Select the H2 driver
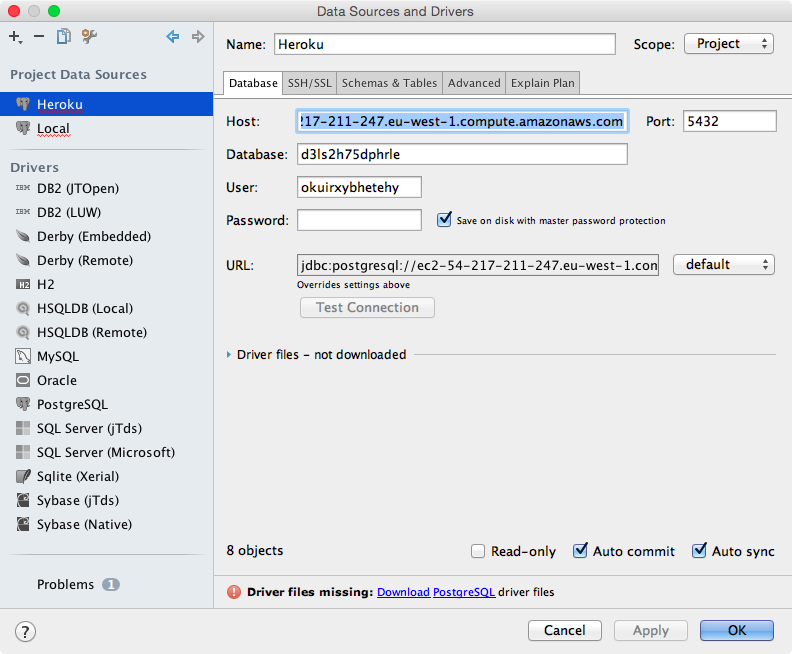The image size is (792, 654). tap(107, 284)
